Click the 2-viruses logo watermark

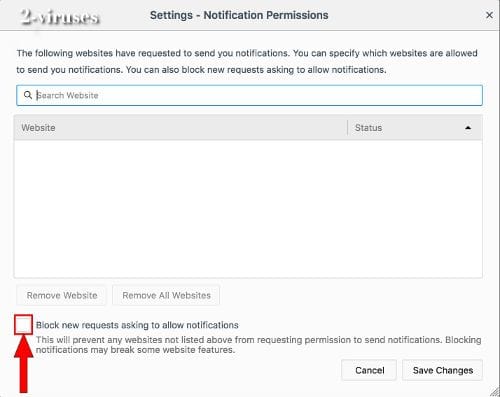(x=60, y=17)
